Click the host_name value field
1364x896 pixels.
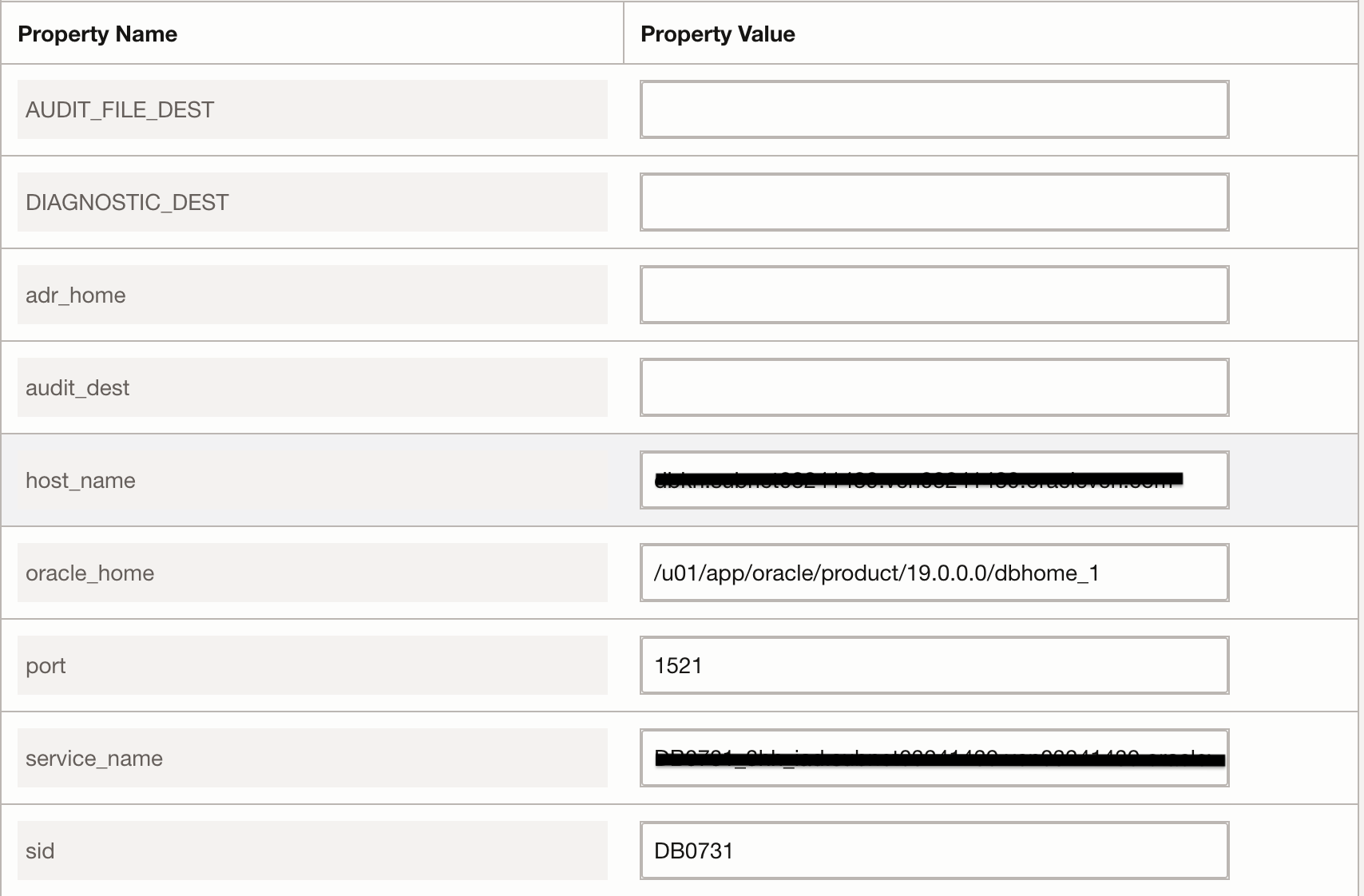(x=933, y=480)
